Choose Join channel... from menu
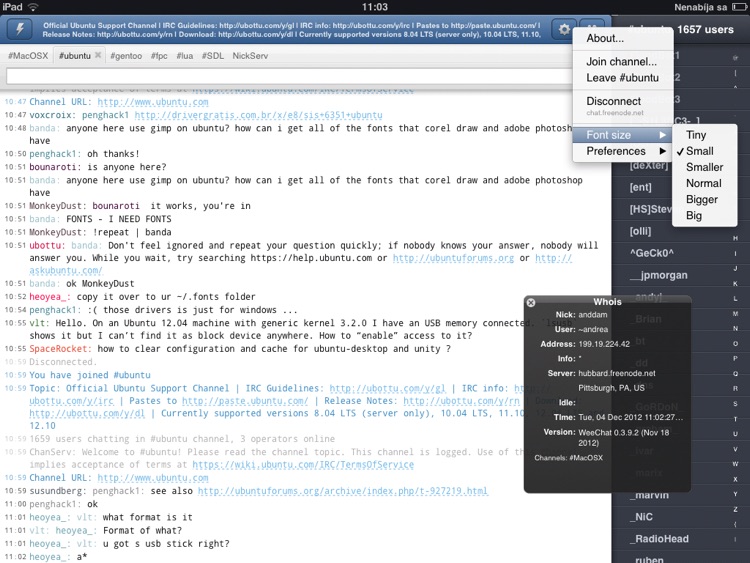Image resolution: width=750 pixels, height=563 pixels. pos(621,61)
